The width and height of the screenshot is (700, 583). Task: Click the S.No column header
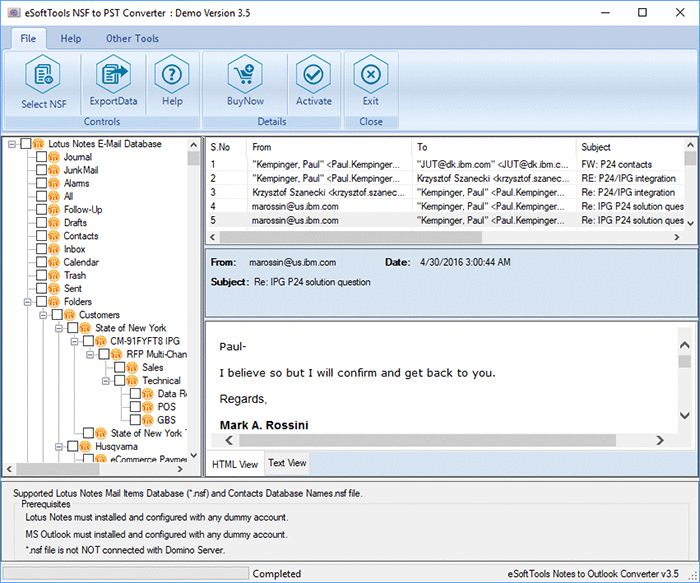tap(227, 147)
